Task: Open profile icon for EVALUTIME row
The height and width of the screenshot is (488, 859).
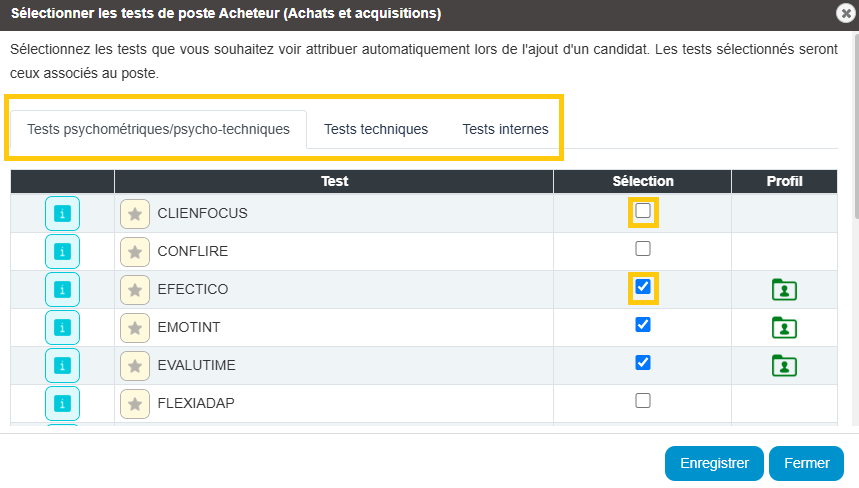Action: click(784, 365)
